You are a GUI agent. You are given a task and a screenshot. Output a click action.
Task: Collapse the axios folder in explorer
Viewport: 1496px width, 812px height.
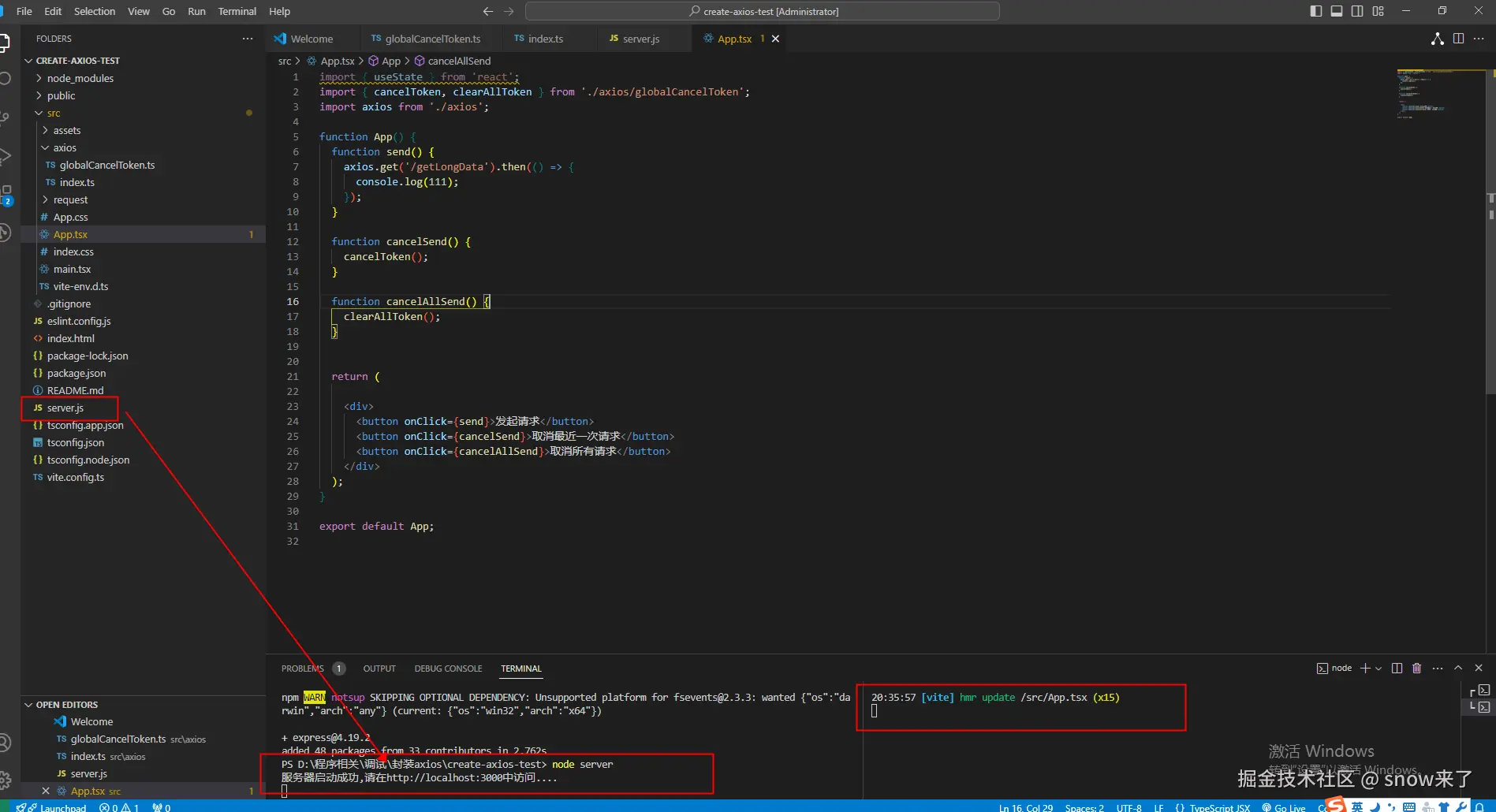pos(65,147)
